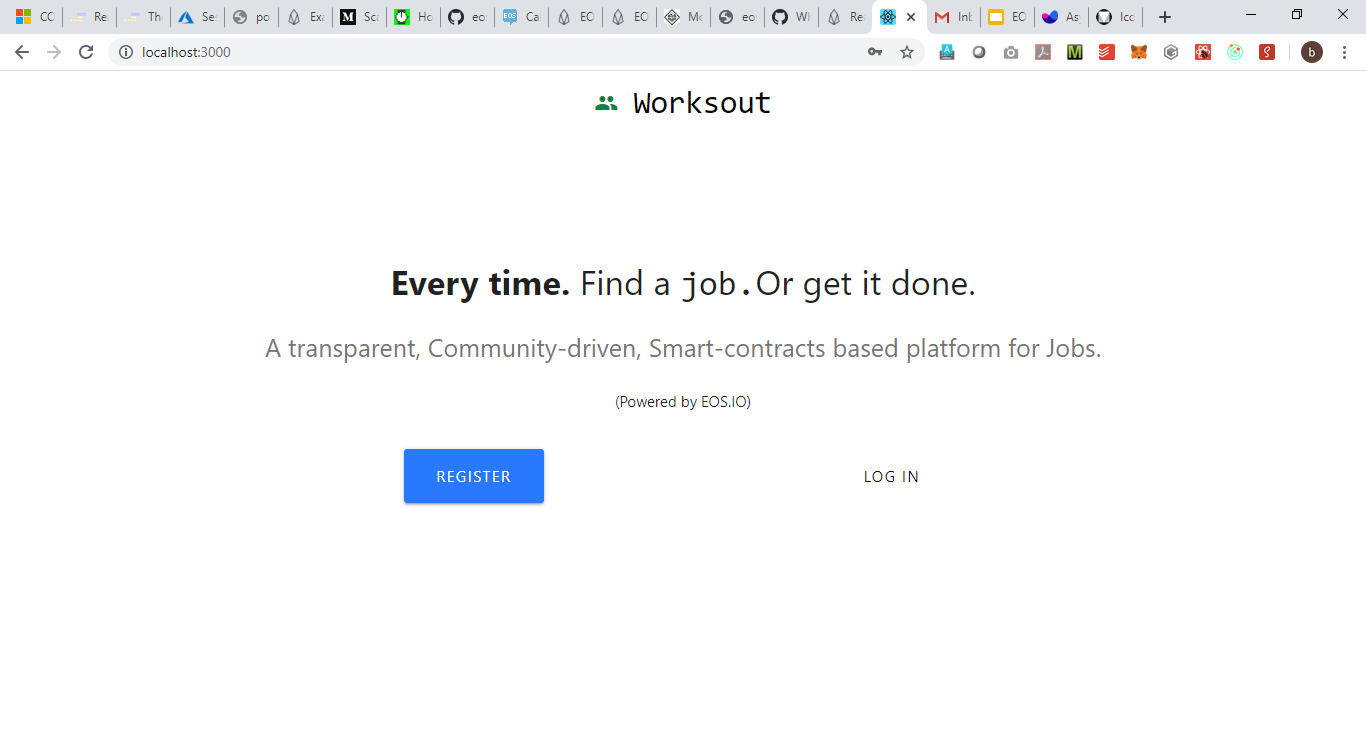Reload the localhost page
The width and height of the screenshot is (1366, 729).
point(86,52)
